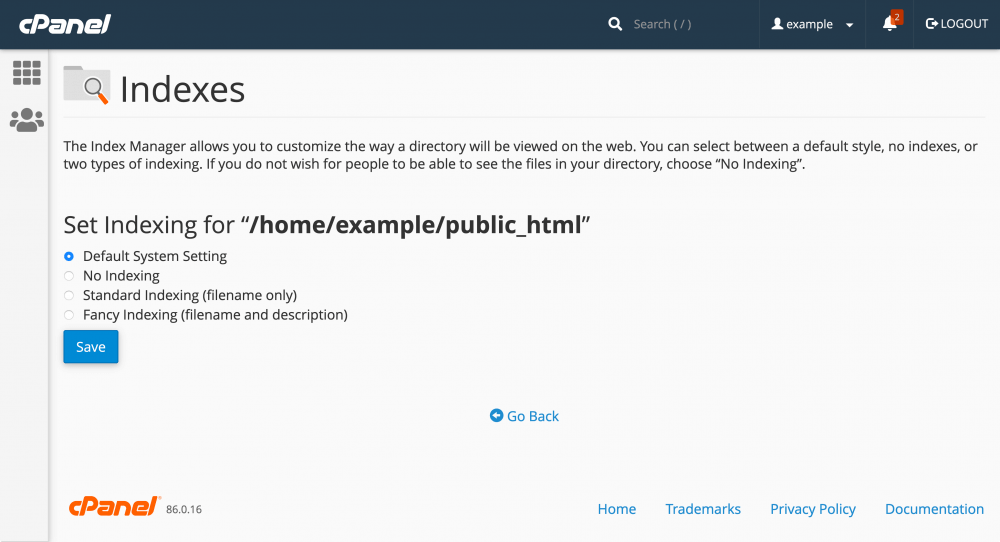Select Default System Setting radio

pyautogui.click(x=69, y=256)
